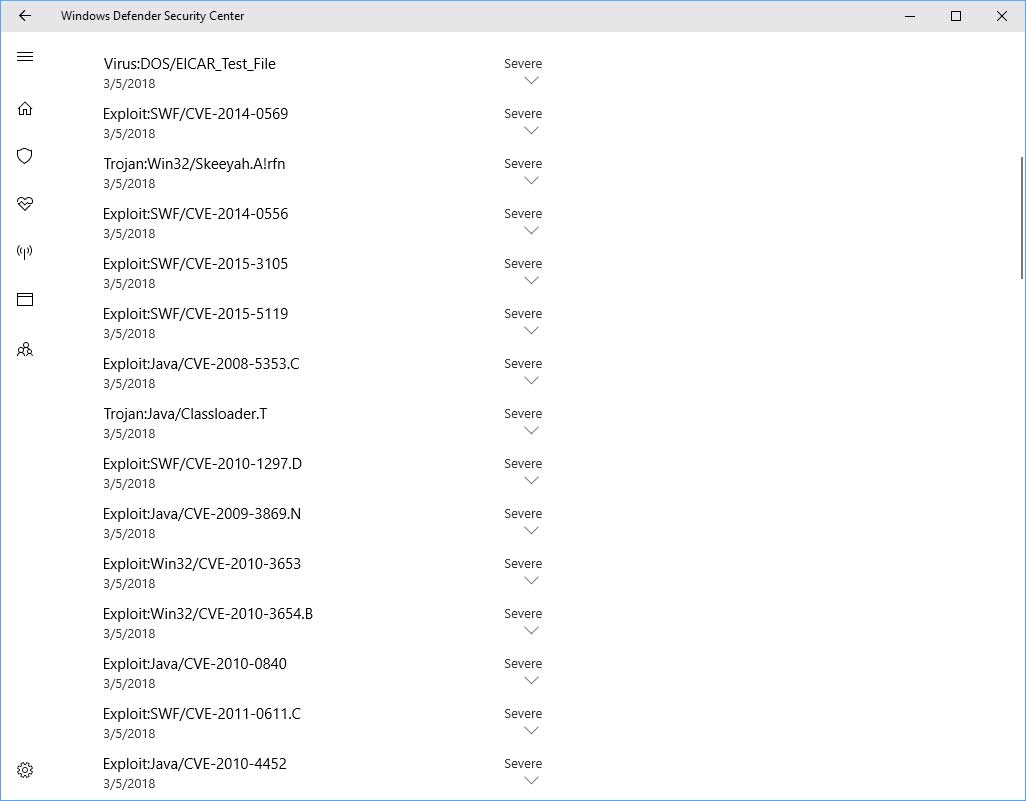Expand details for Virus:DOS/EICAR_Test_File
The height and width of the screenshot is (801, 1026).
pyautogui.click(x=531, y=80)
